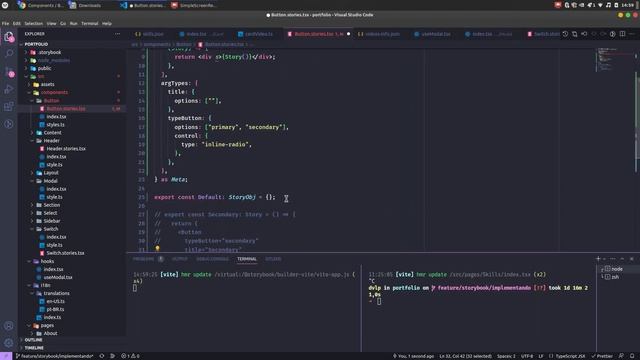
Task: Switch to the Button.stories.tsx editor tab
Action: click(318, 34)
